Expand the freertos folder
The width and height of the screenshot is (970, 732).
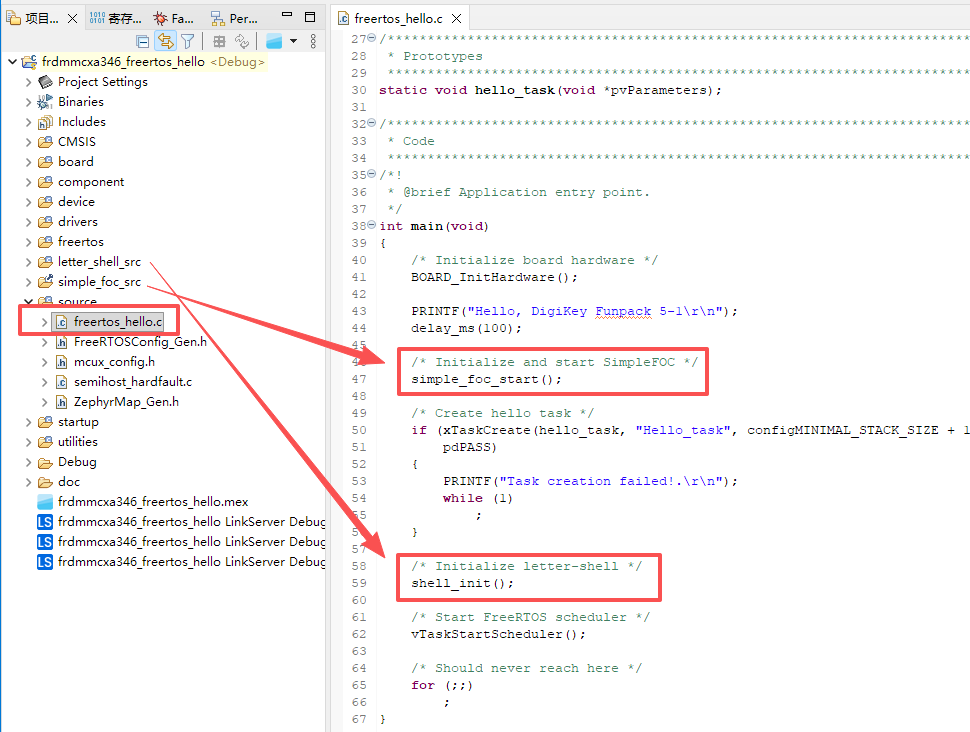[x=28, y=242]
